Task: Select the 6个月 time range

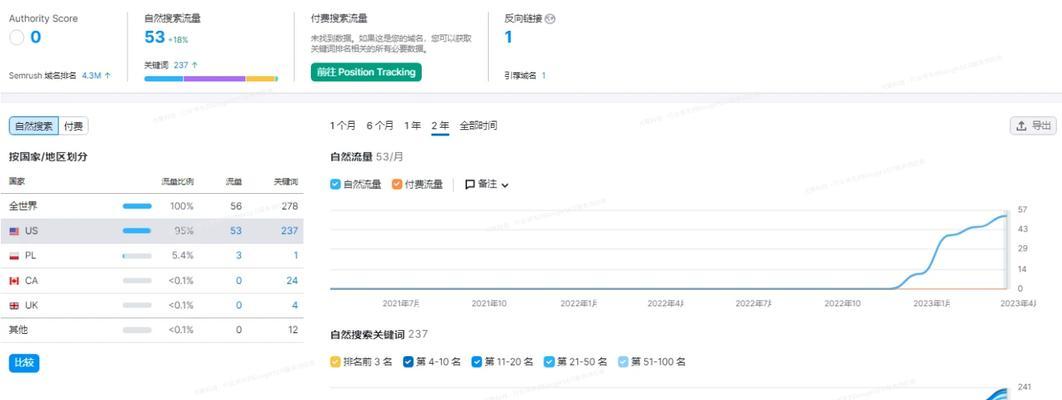Action: (x=380, y=126)
